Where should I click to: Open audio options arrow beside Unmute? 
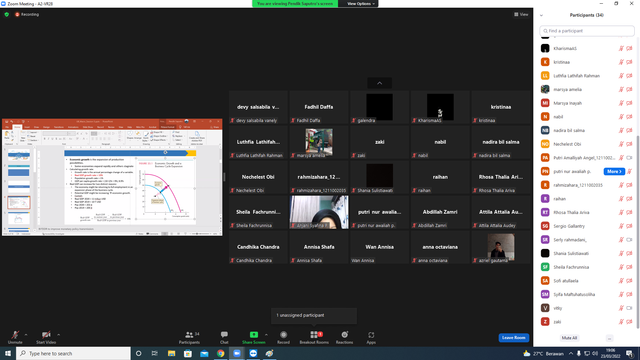point(26,335)
